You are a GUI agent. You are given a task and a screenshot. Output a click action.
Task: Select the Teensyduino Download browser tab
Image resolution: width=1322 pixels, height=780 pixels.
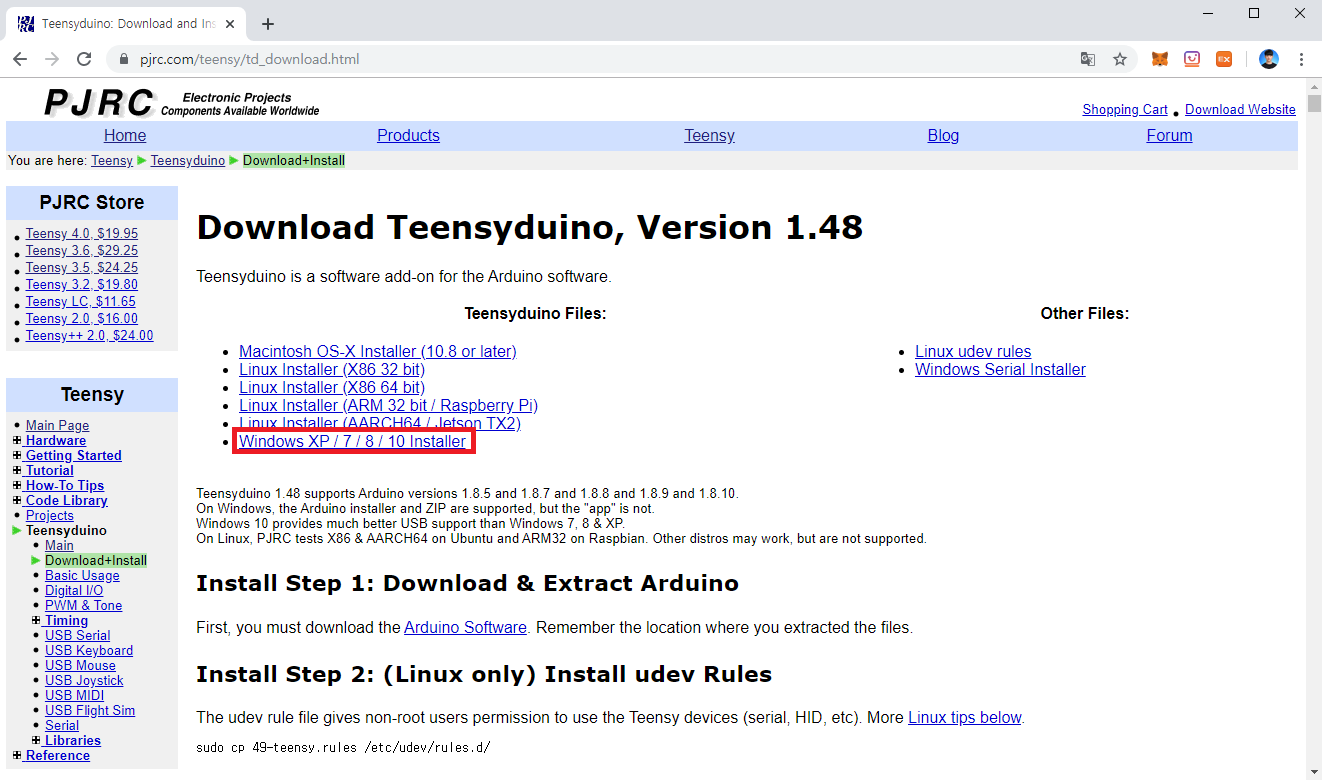click(x=128, y=24)
